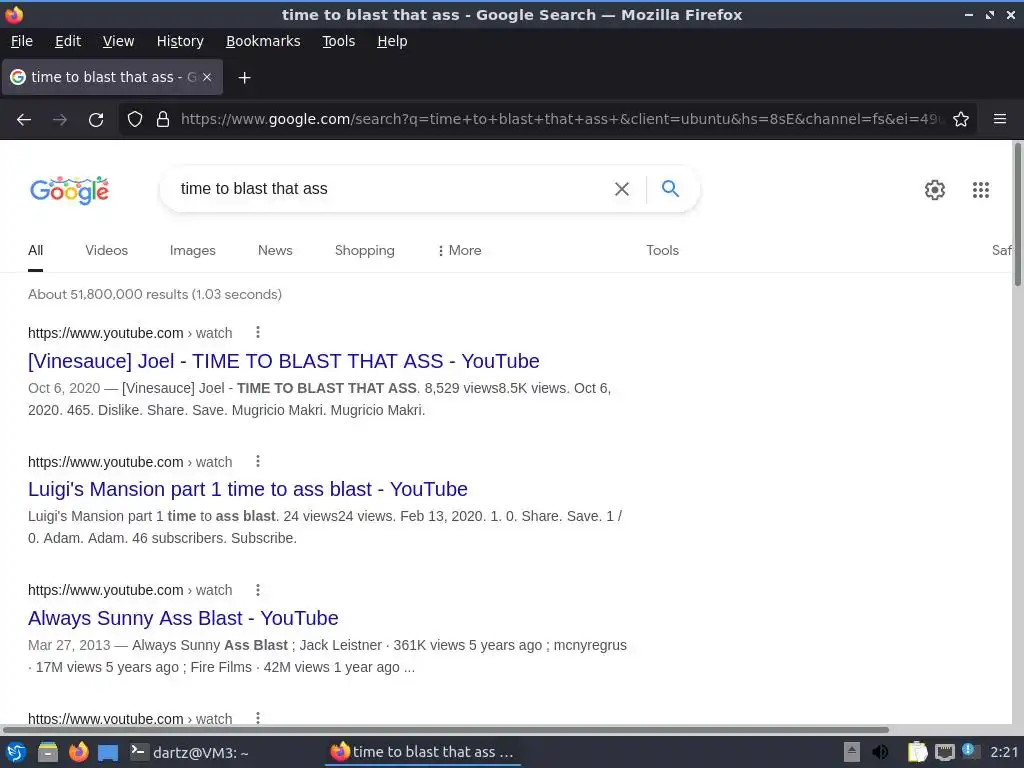
Task: Click the vertical page scrollbar
Action: click(1017, 214)
